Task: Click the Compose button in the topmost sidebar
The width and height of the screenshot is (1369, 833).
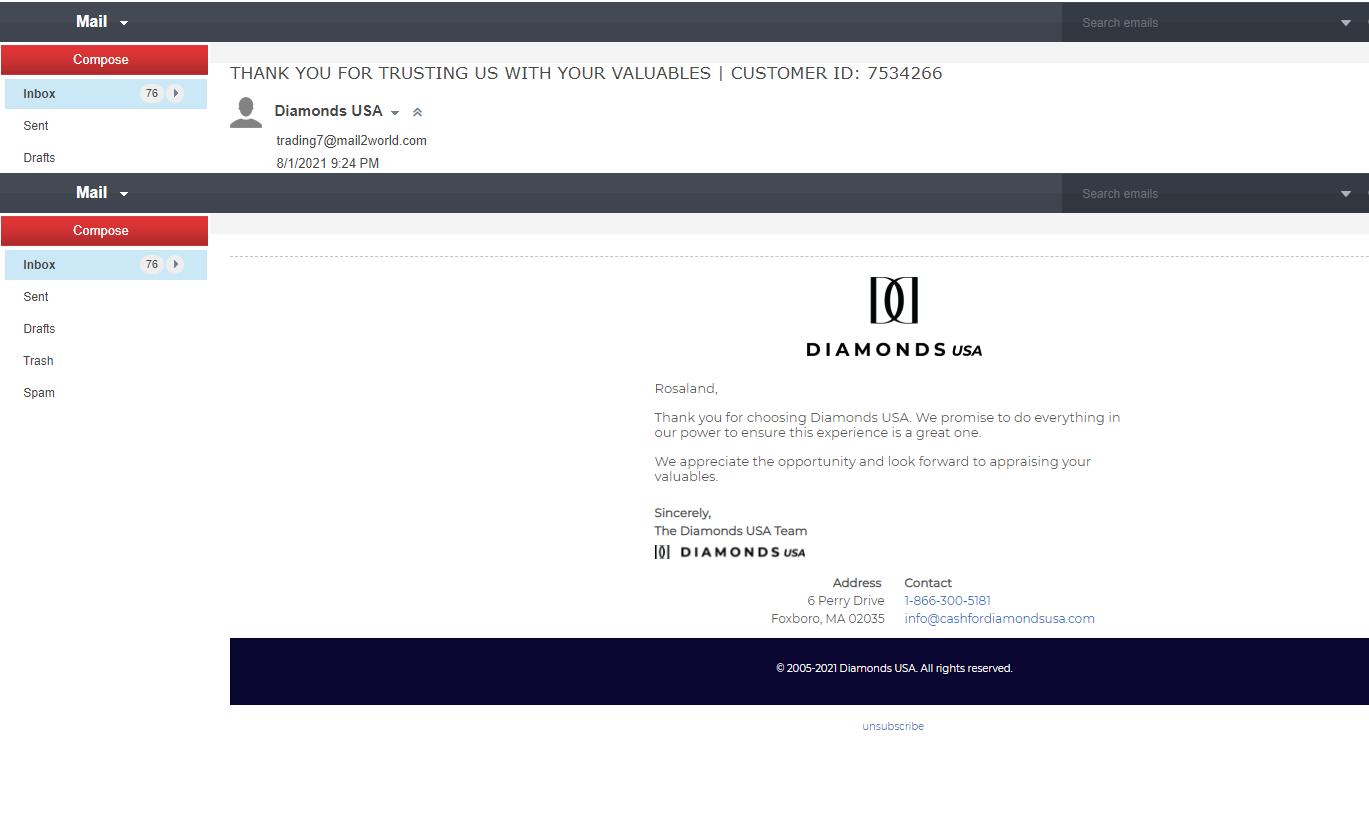Action: 104,60
